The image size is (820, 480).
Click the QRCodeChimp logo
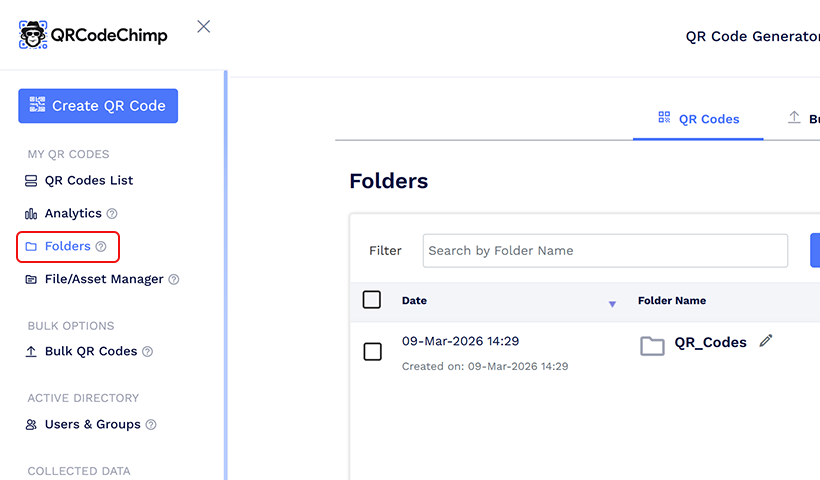(94, 35)
